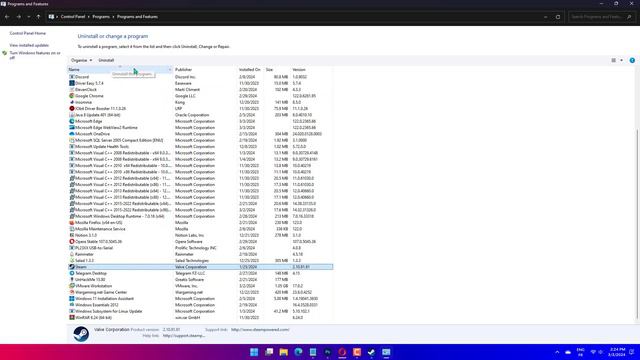Open Control Panel Home link

(x=28, y=33)
